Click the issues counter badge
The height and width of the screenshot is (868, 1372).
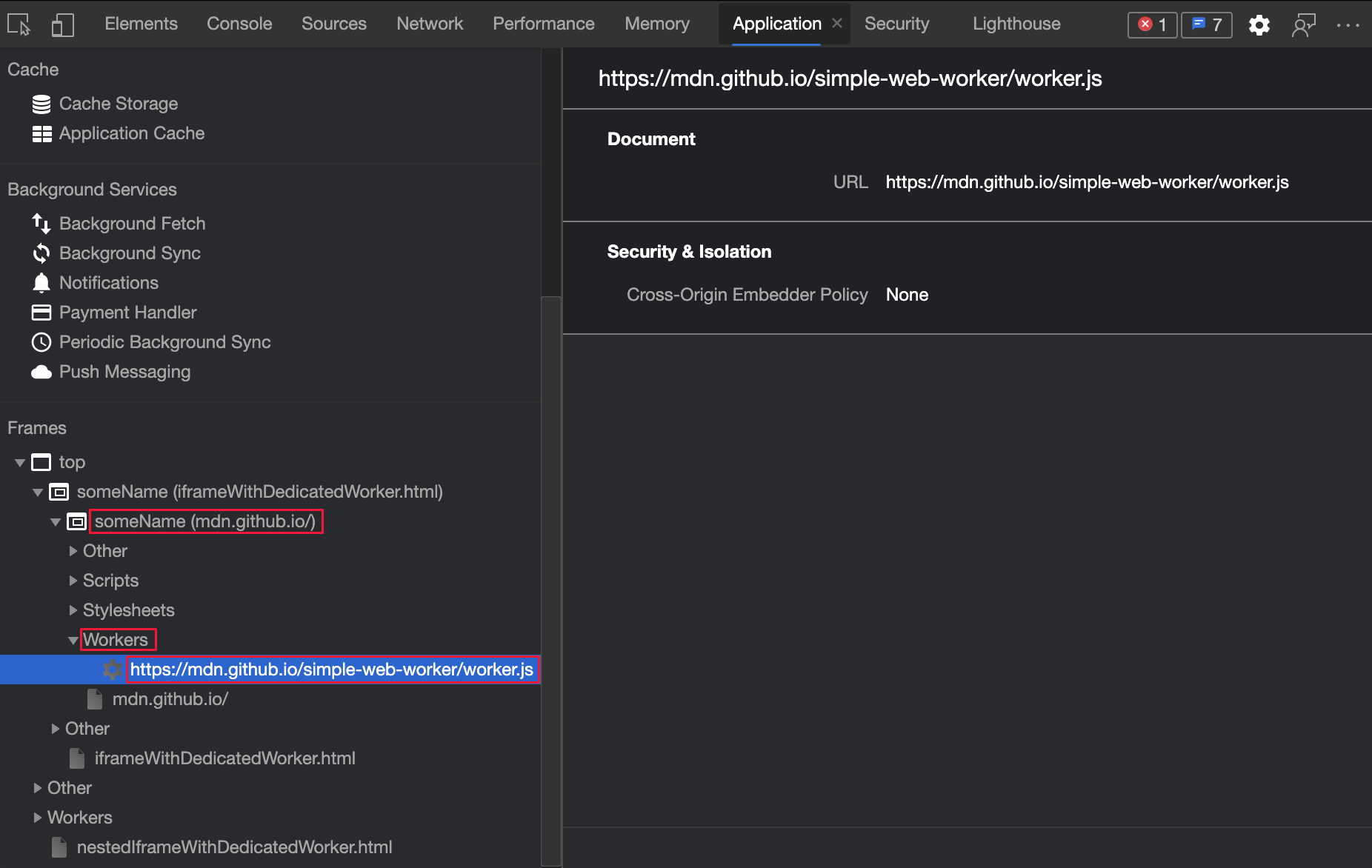tap(1206, 24)
